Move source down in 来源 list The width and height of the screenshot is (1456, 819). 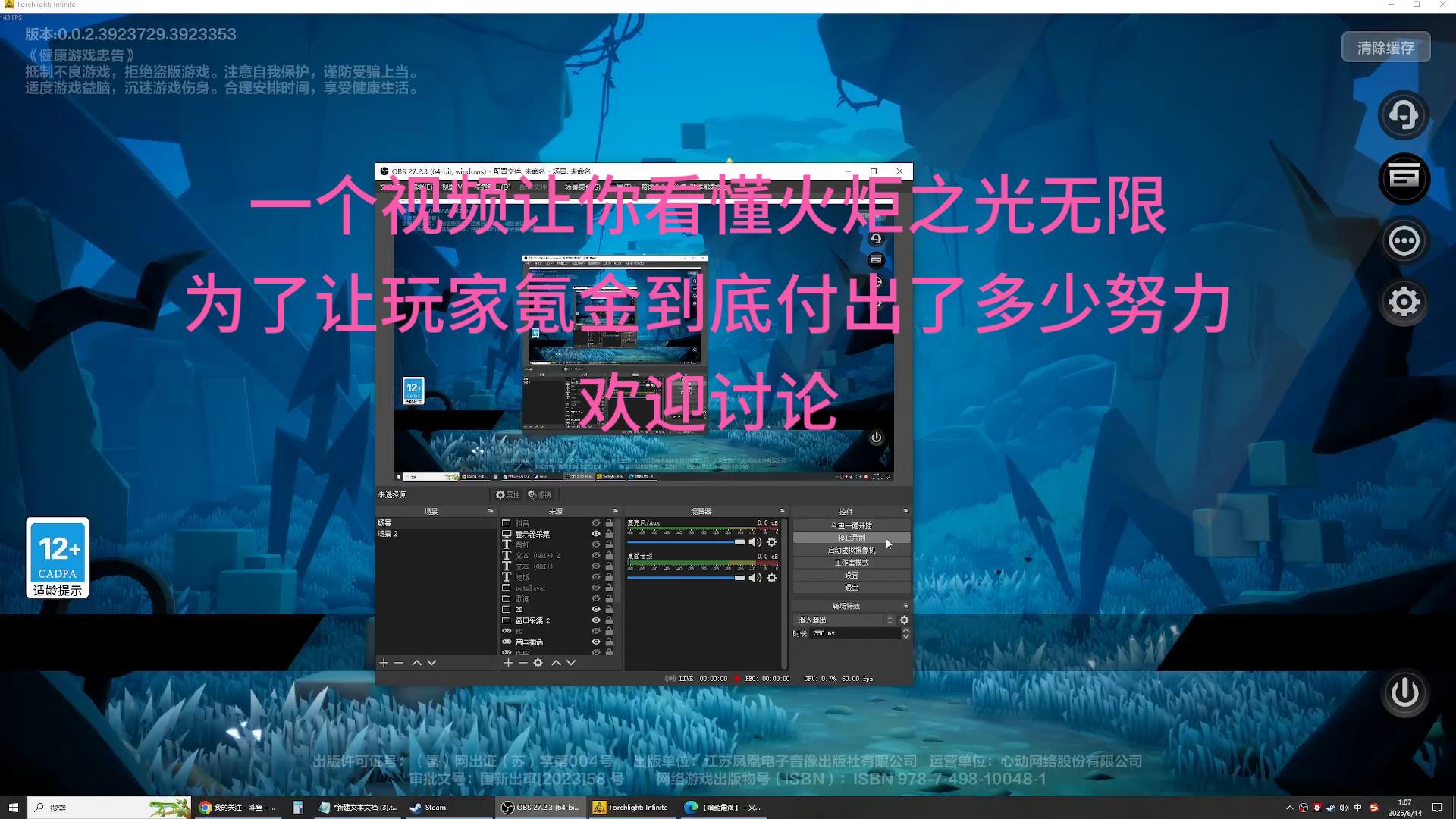click(571, 663)
